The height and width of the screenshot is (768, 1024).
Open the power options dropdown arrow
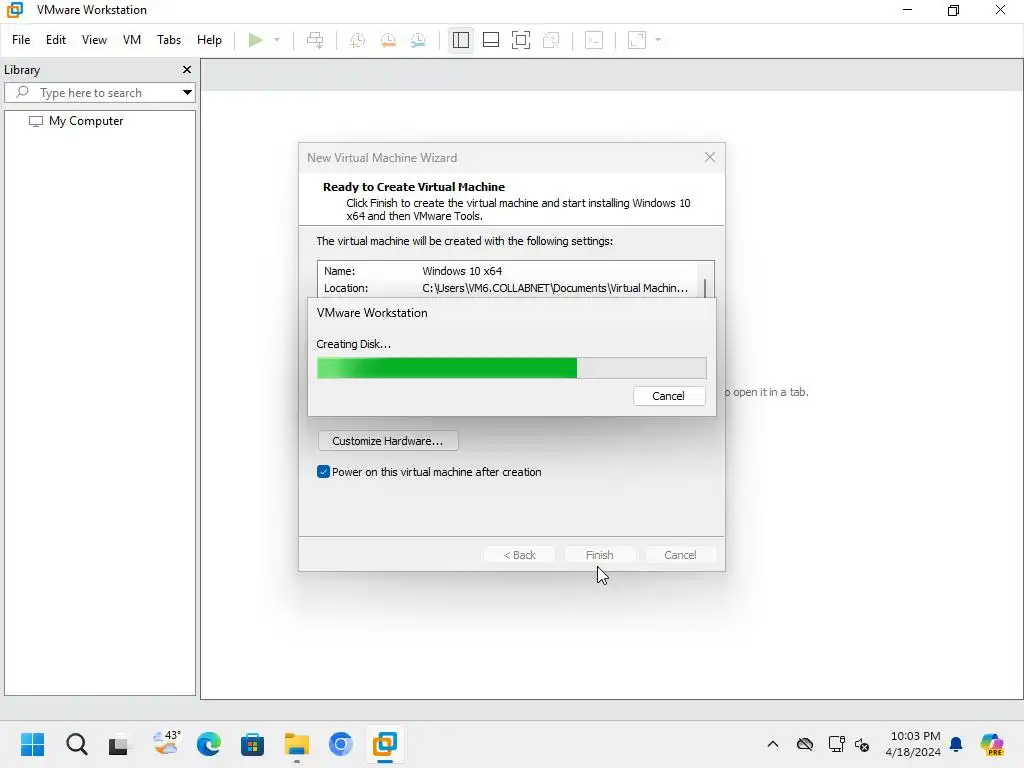pyautogui.click(x=277, y=40)
